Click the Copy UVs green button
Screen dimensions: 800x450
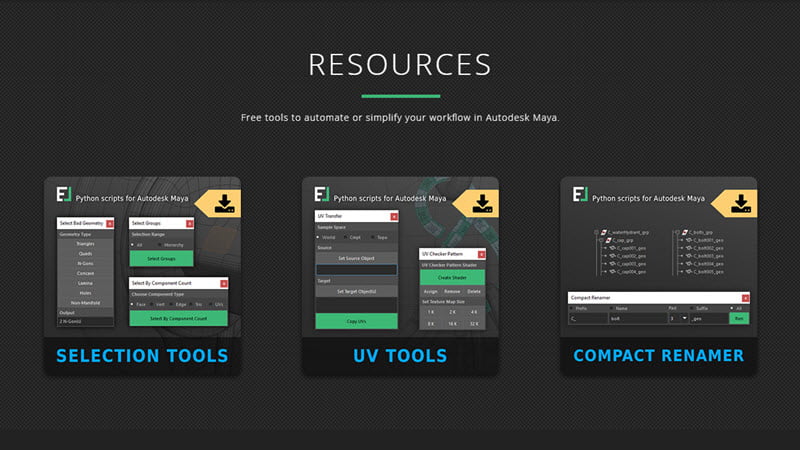click(x=356, y=321)
